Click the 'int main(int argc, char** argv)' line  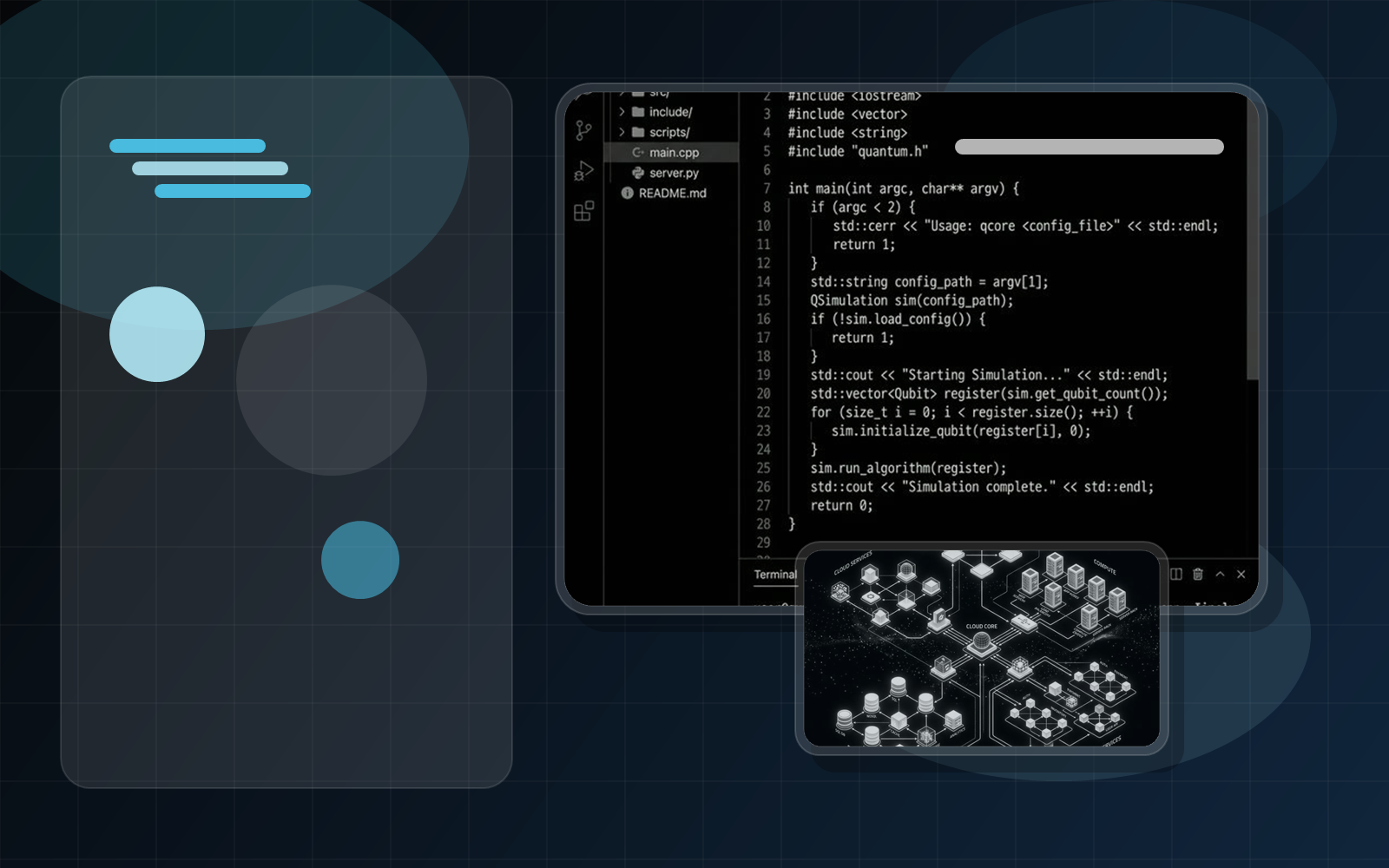(904, 188)
